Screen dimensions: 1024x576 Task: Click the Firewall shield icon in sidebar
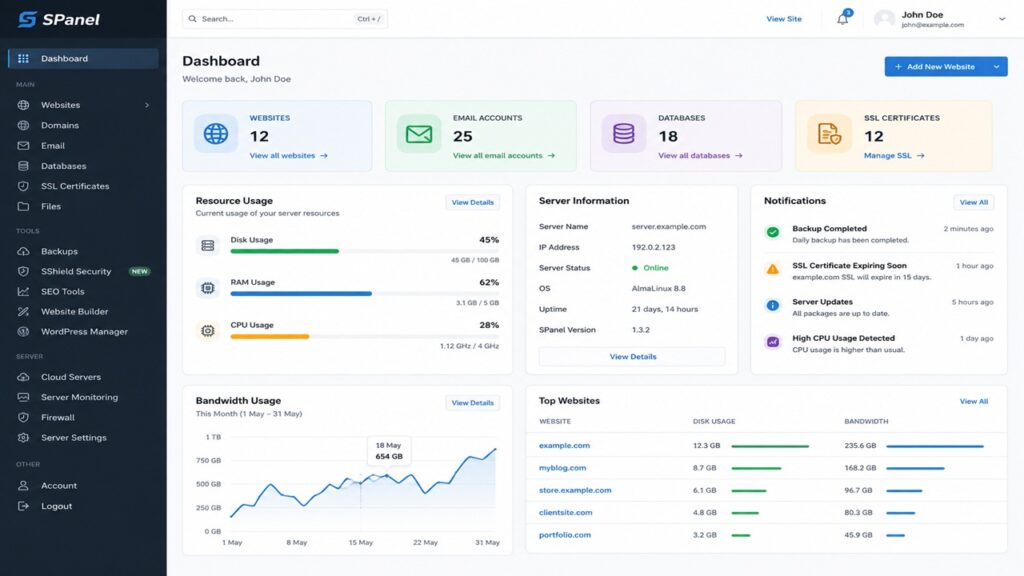coord(24,417)
